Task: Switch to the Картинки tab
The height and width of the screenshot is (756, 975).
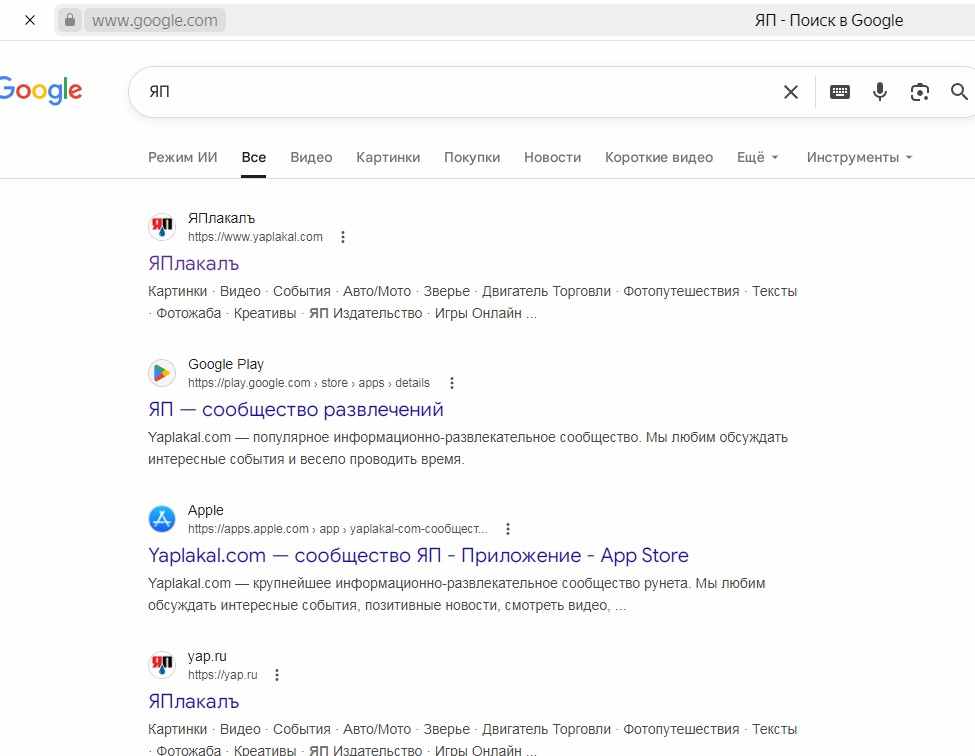Action: click(388, 157)
